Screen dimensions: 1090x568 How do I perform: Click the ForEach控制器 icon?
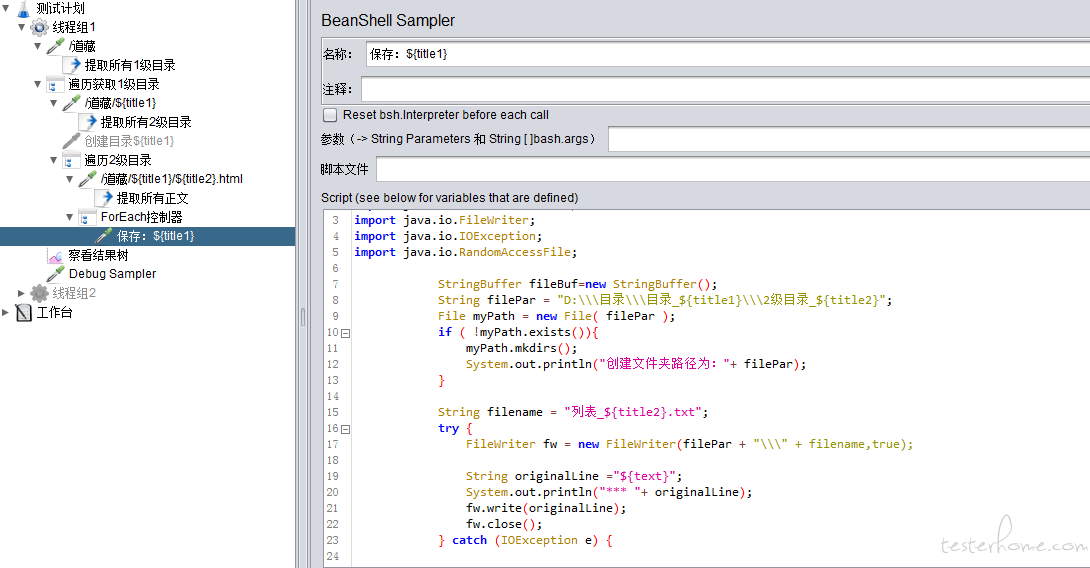(x=88, y=217)
